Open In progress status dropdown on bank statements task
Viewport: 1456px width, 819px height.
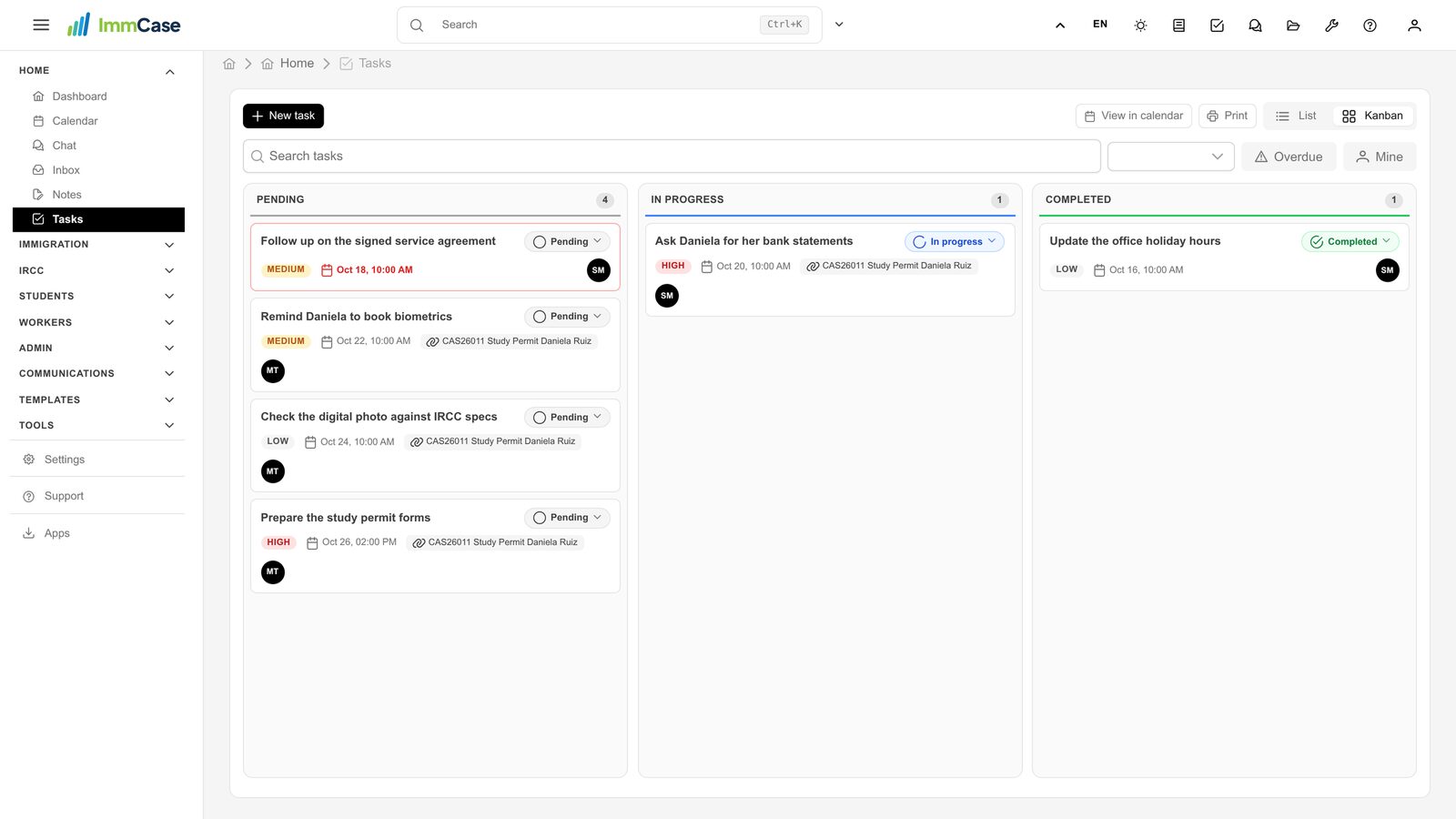(x=955, y=242)
